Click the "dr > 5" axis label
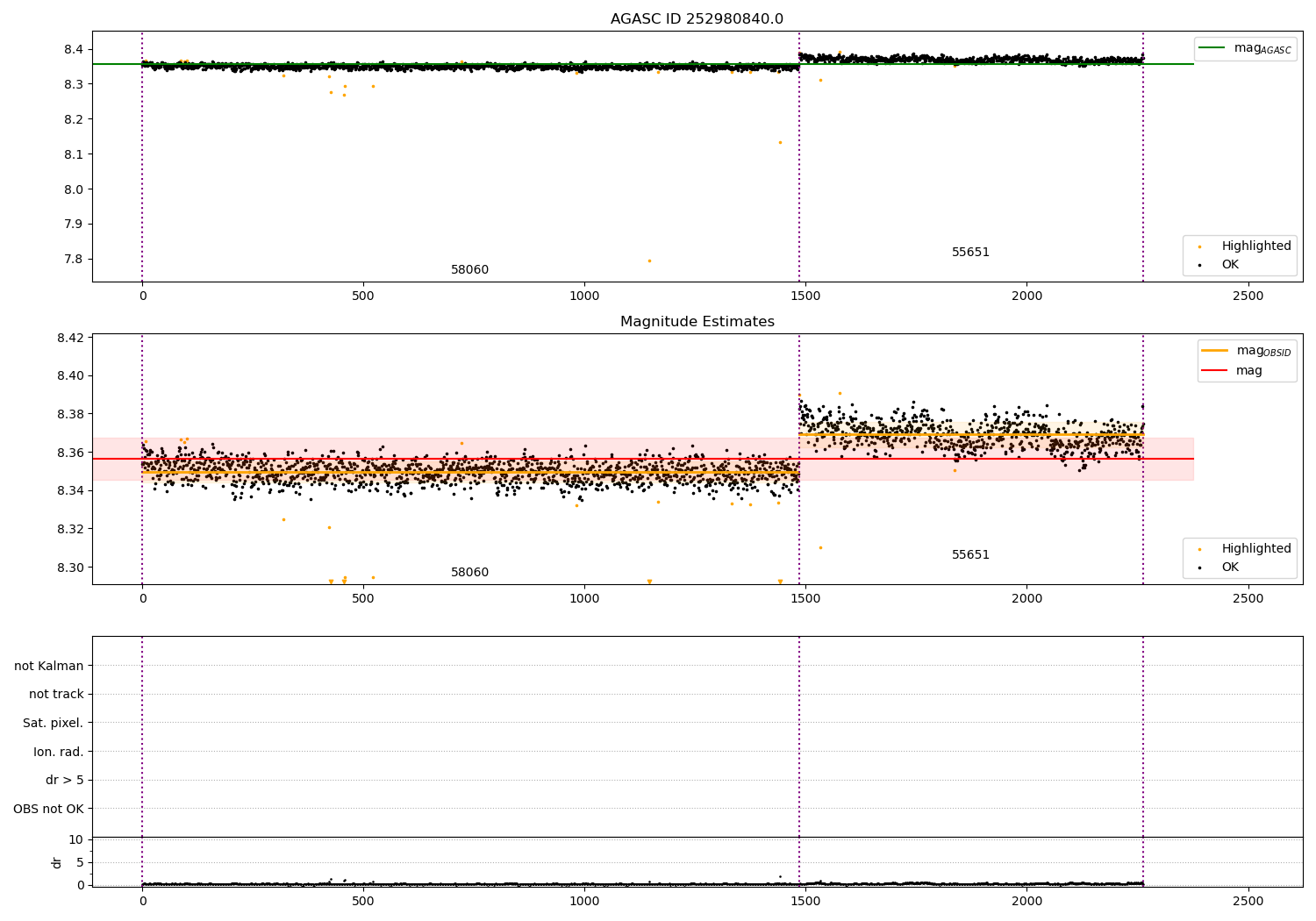Screen dimensions: 1316x921 point(65,780)
